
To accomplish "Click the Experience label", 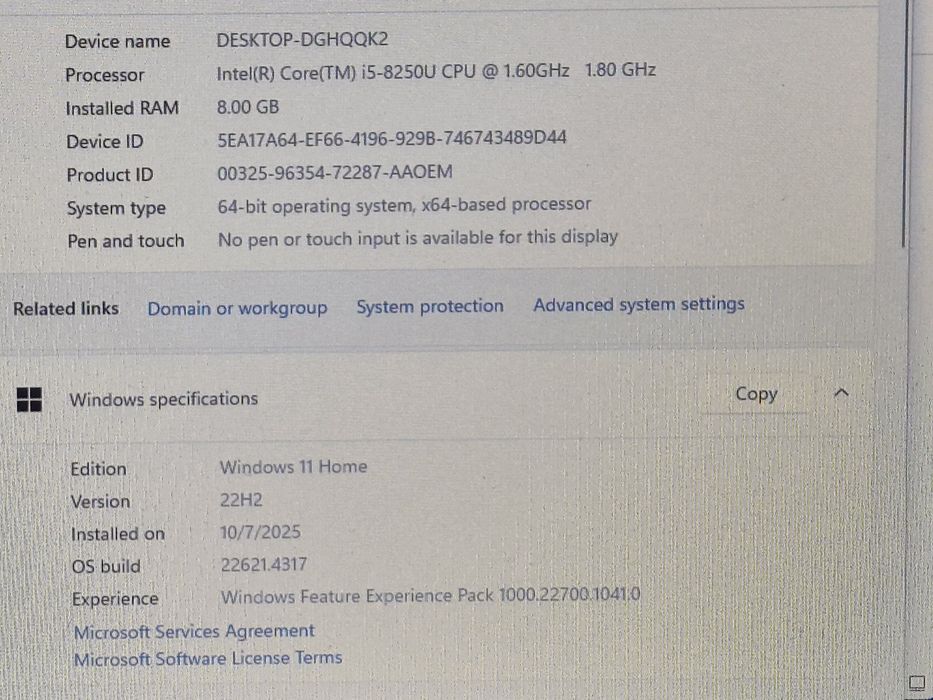I will 115,599.
